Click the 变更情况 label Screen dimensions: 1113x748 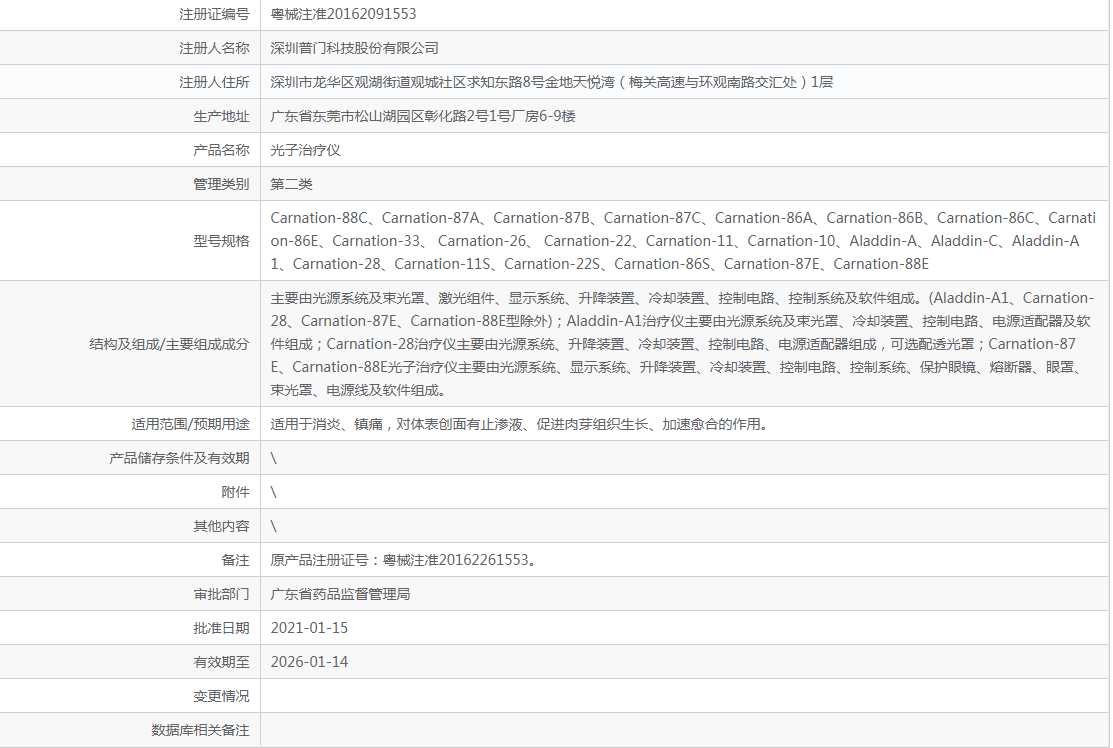pyautogui.click(x=221, y=697)
